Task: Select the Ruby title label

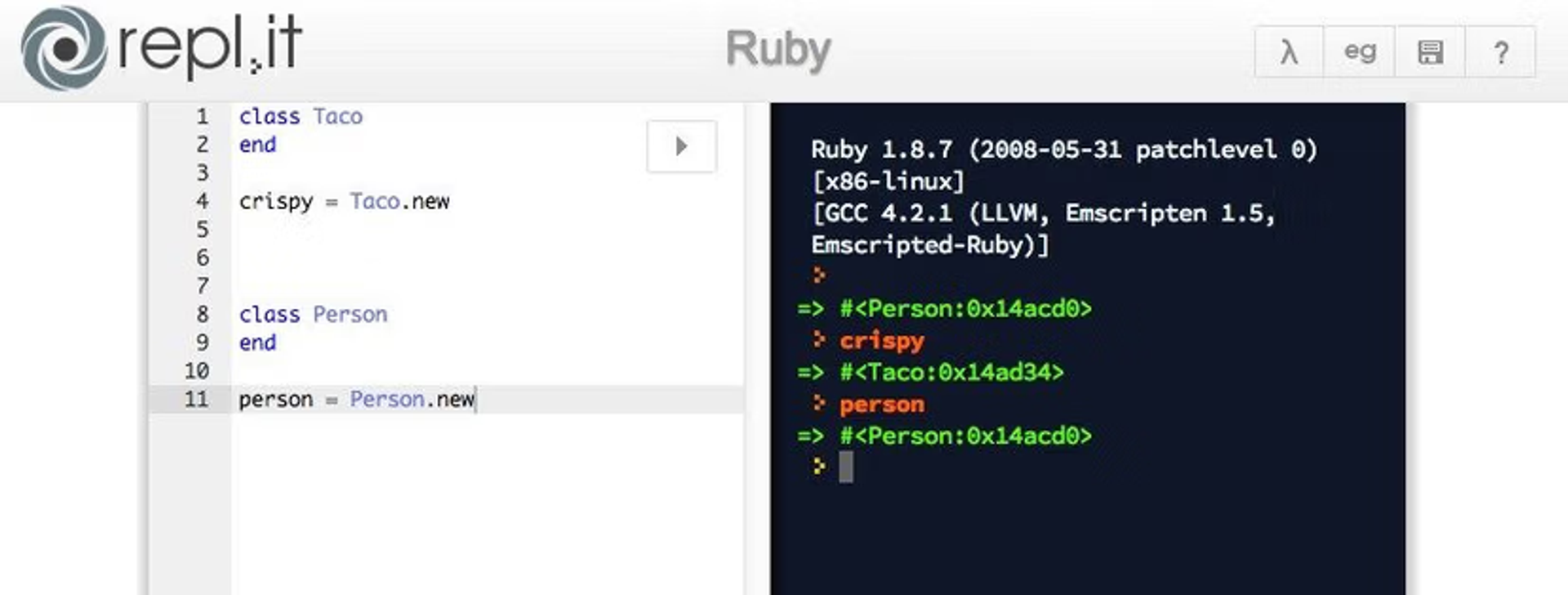Action: tap(778, 49)
